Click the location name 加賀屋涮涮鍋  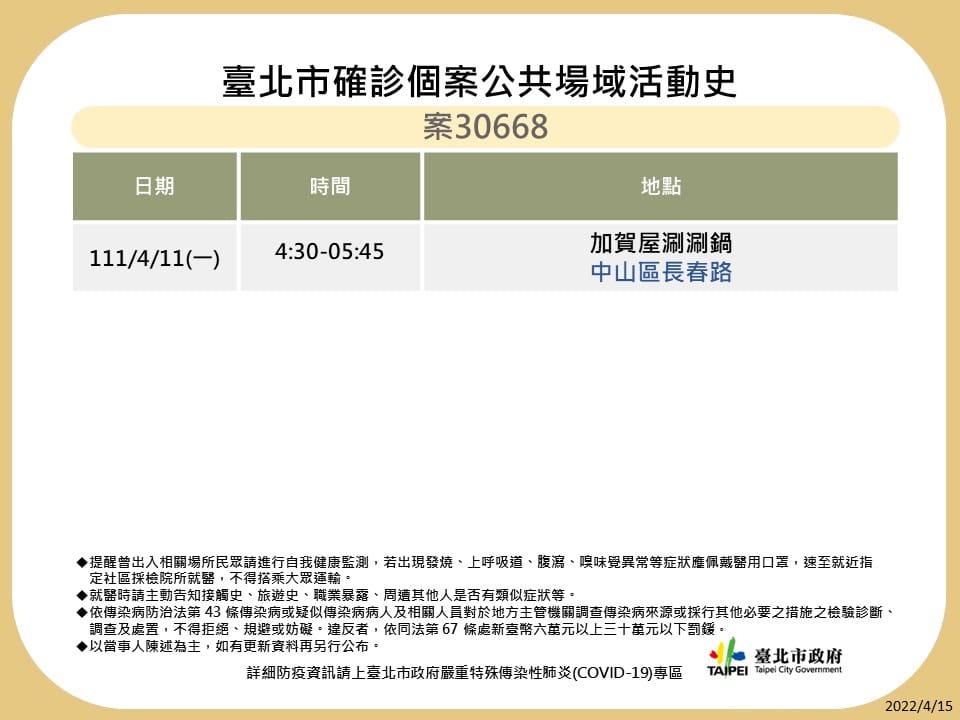click(661, 243)
